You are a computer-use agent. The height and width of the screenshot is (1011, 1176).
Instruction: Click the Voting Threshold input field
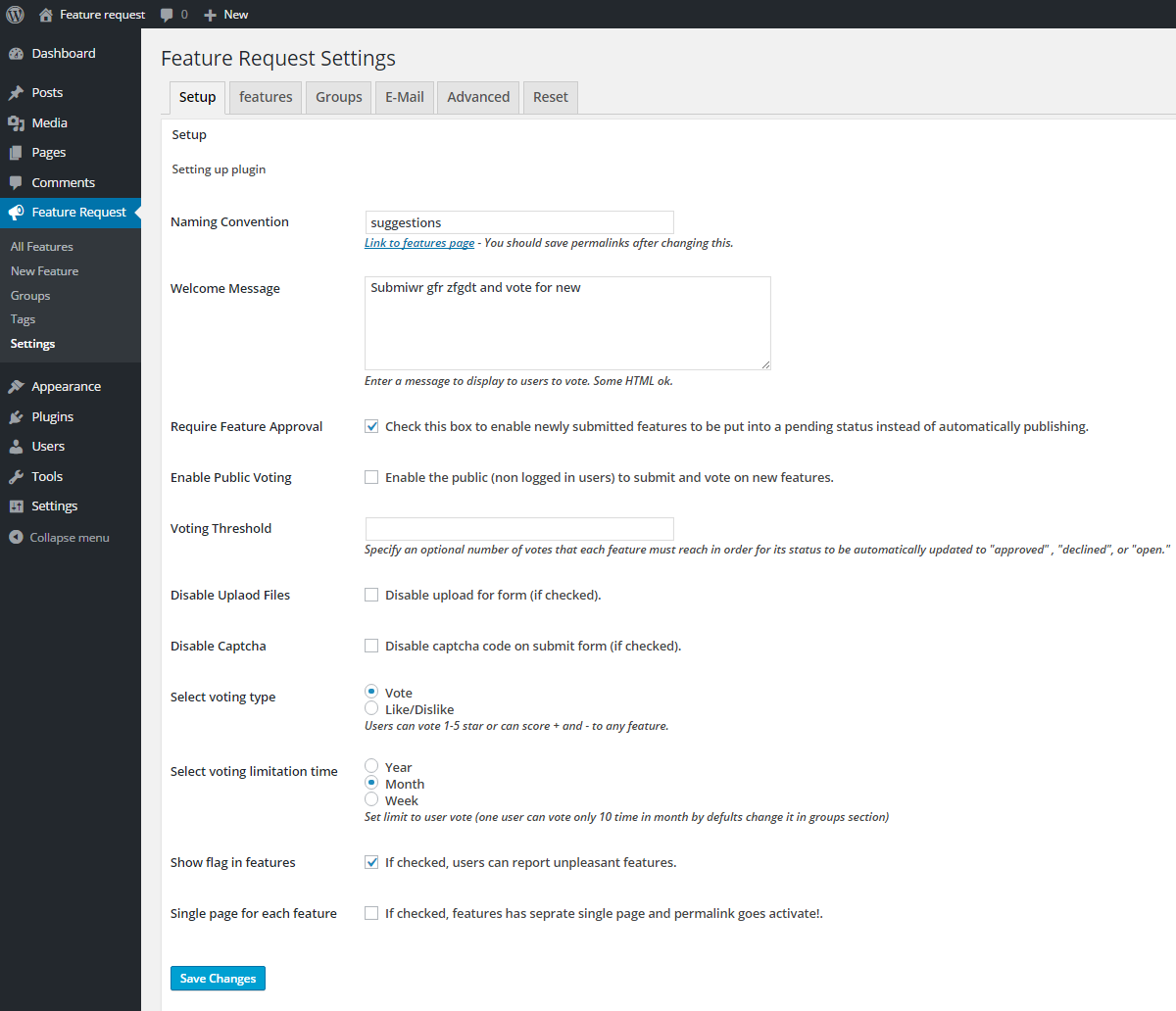click(519, 529)
